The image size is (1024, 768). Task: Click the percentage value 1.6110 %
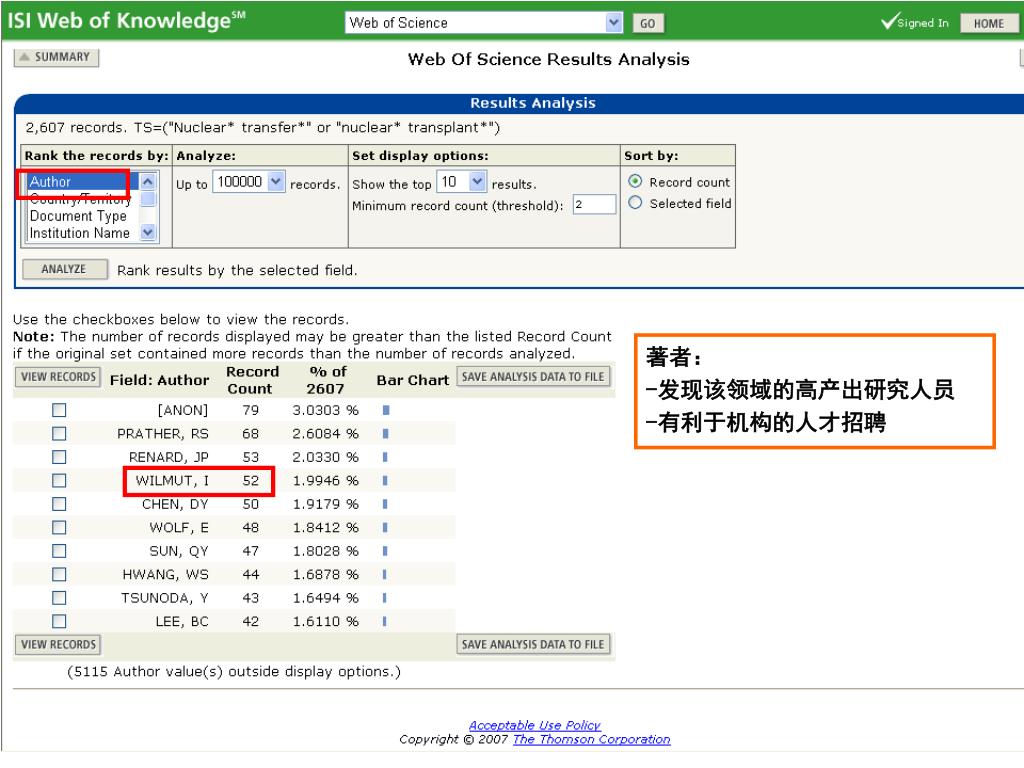(x=325, y=622)
